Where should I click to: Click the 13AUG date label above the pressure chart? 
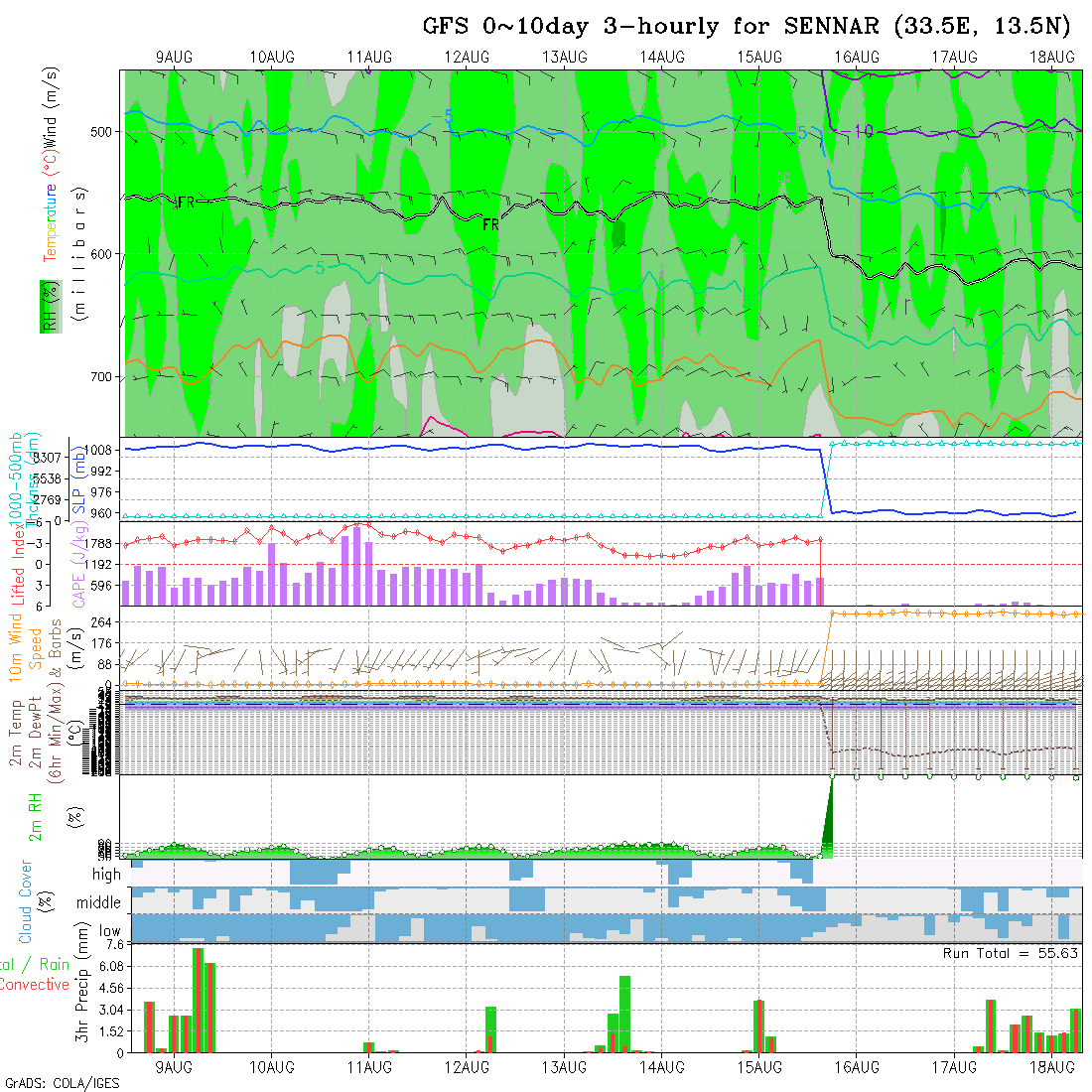(564, 58)
